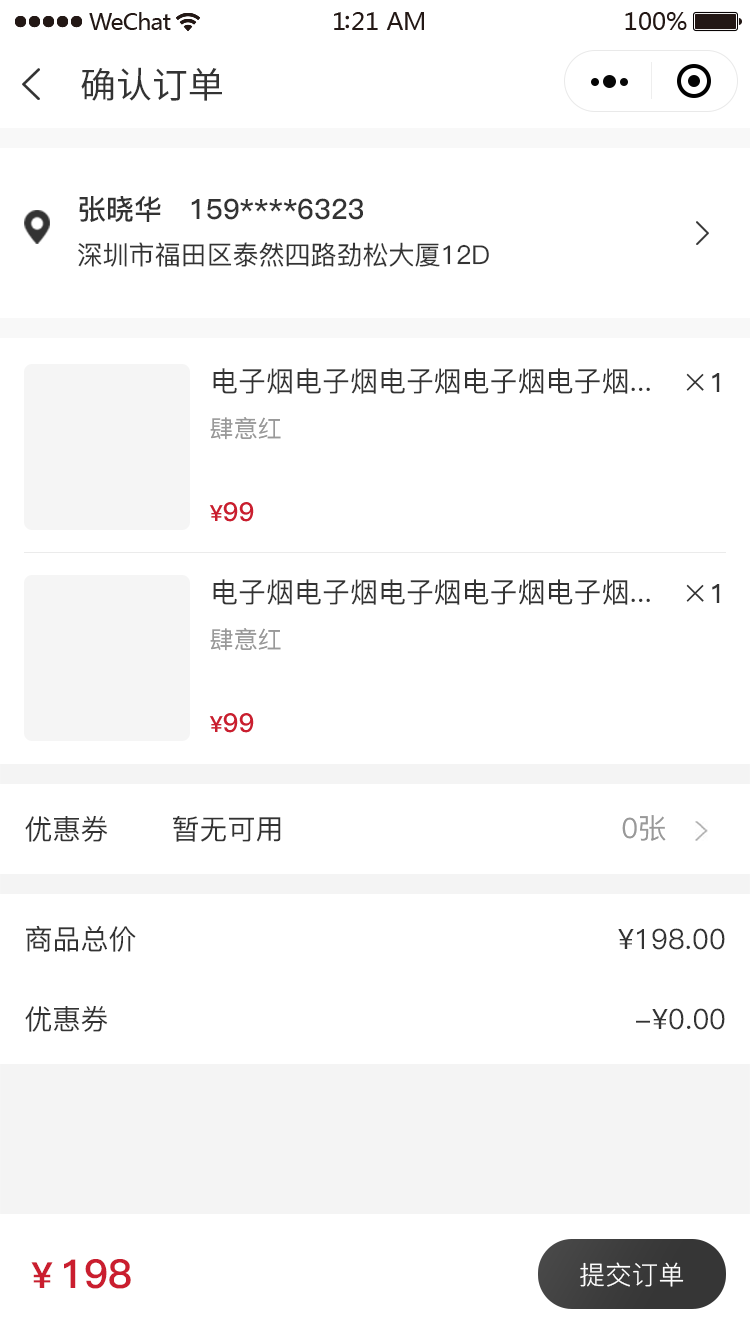The height and width of the screenshot is (1334, 750).
Task: Close mini program via target circle icon
Action: point(693,81)
